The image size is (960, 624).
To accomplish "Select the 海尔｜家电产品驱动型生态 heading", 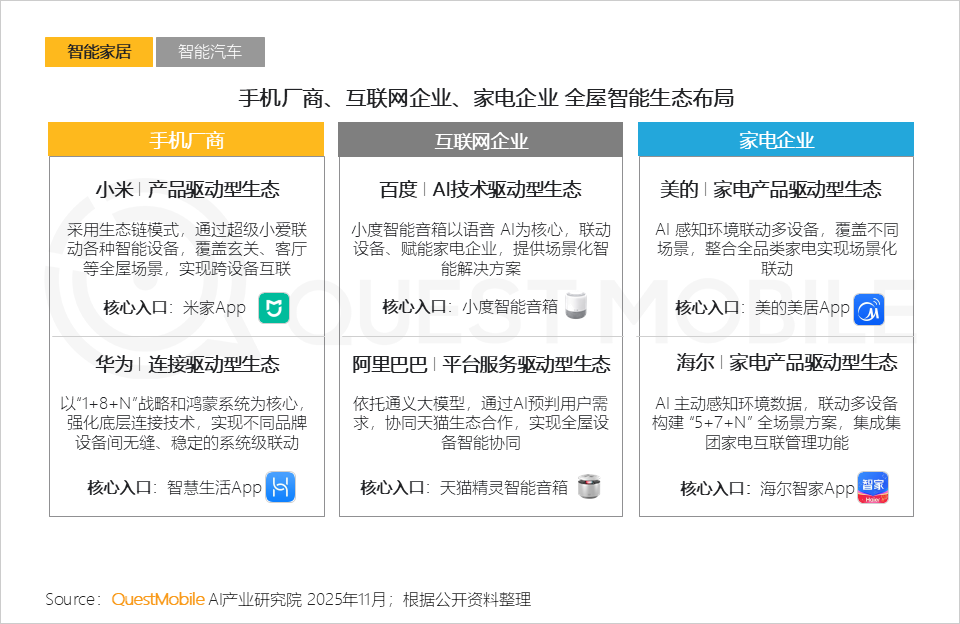I will 776,364.
